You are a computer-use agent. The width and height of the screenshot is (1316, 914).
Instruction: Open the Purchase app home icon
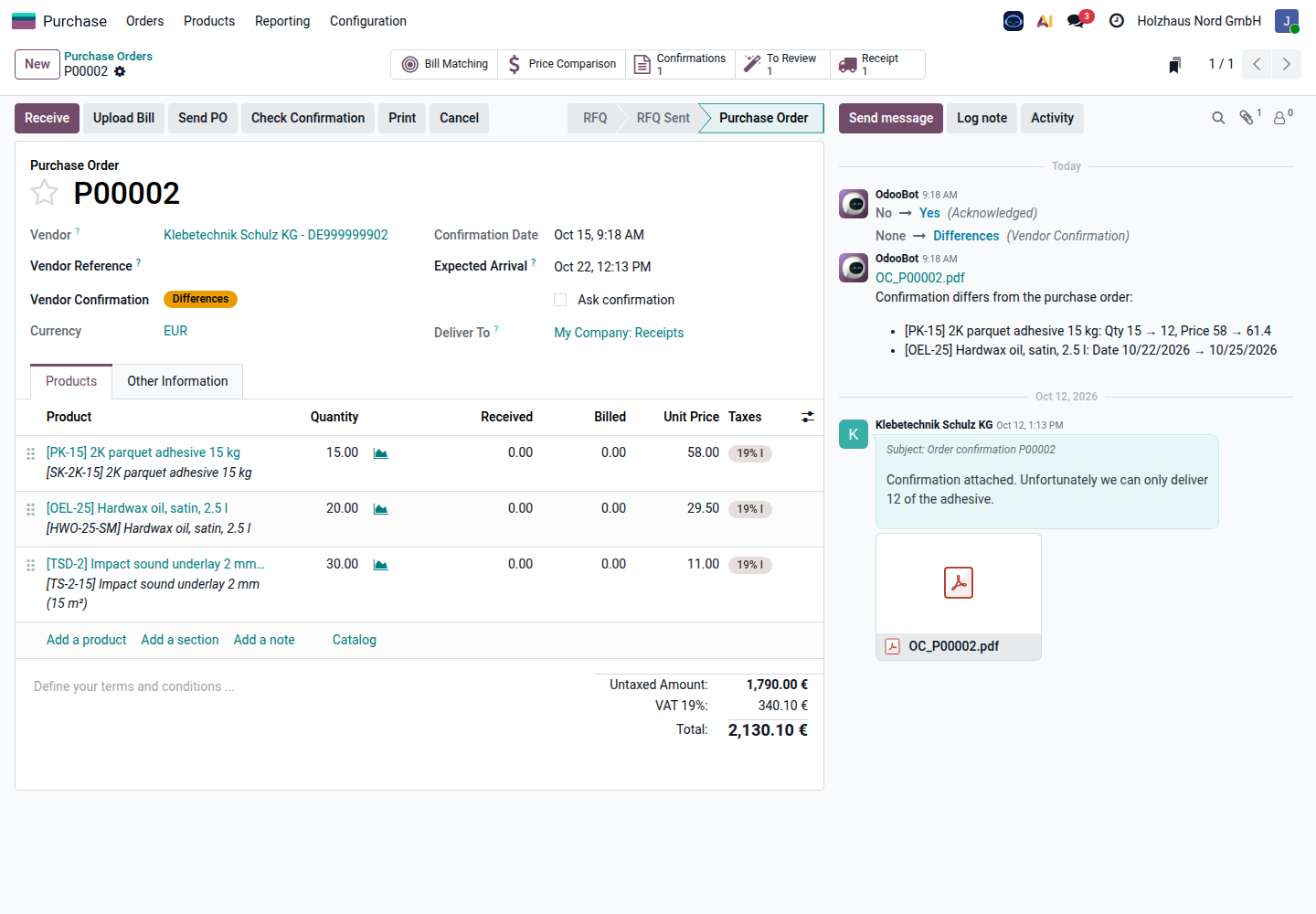point(24,21)
